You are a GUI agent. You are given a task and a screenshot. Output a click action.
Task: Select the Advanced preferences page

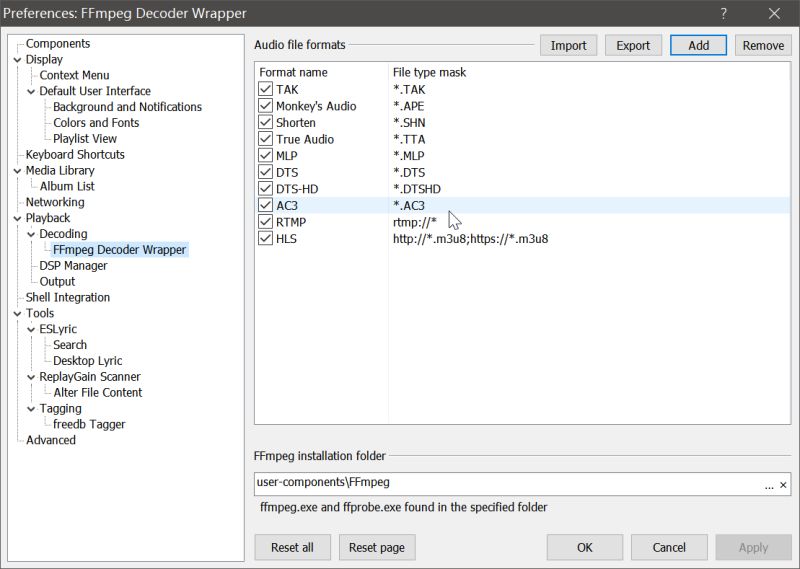pos(51,439)
